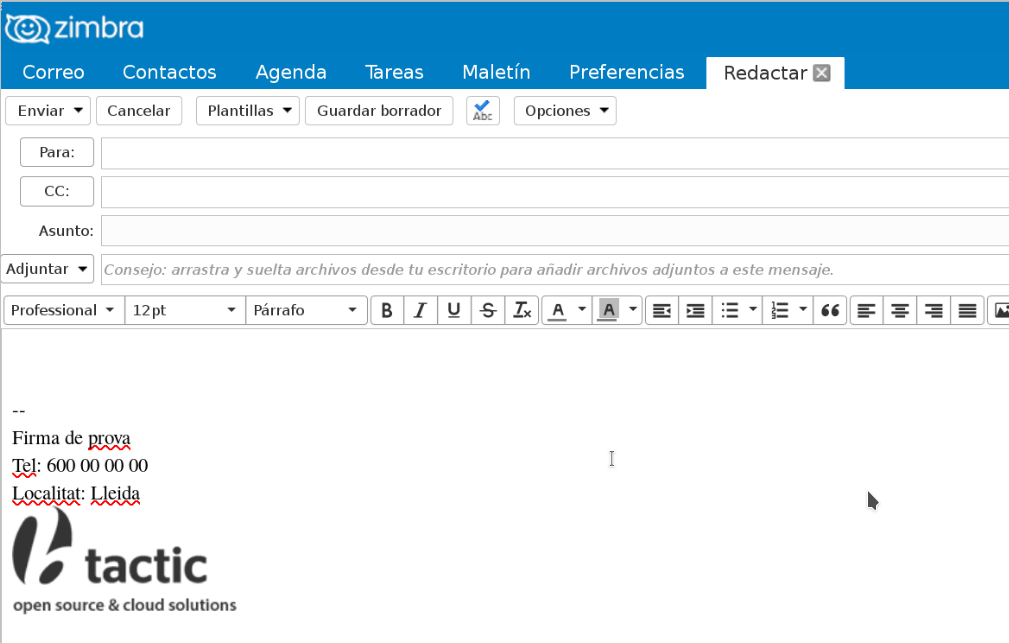1009x643 pixels.
Task: Open the Professional font family dropdown
Action: [x=64, y=311]
